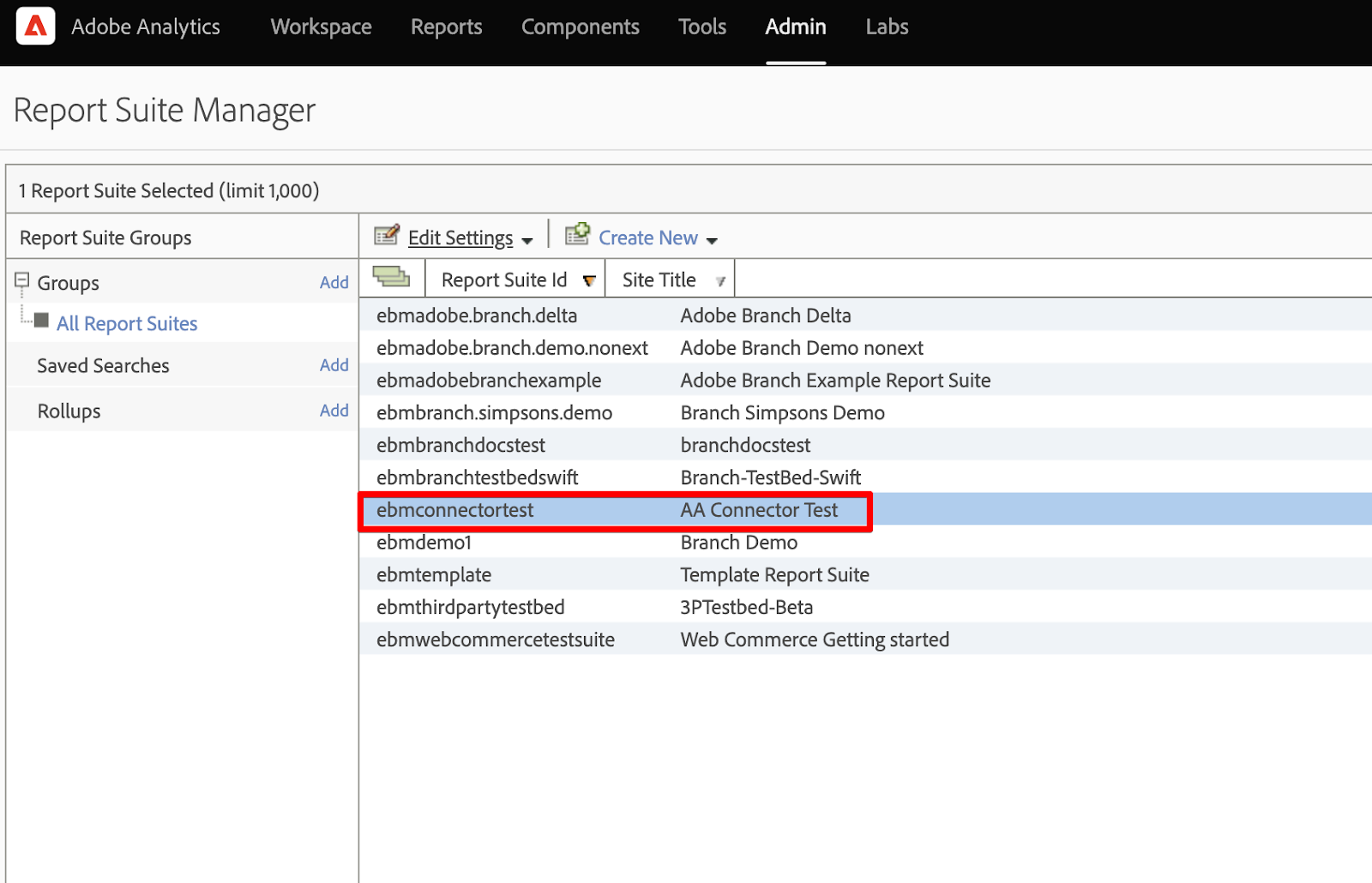Click the Report Suite Id sort arrow
This screenshot has width=1372, height=883.
click(589, 281)
